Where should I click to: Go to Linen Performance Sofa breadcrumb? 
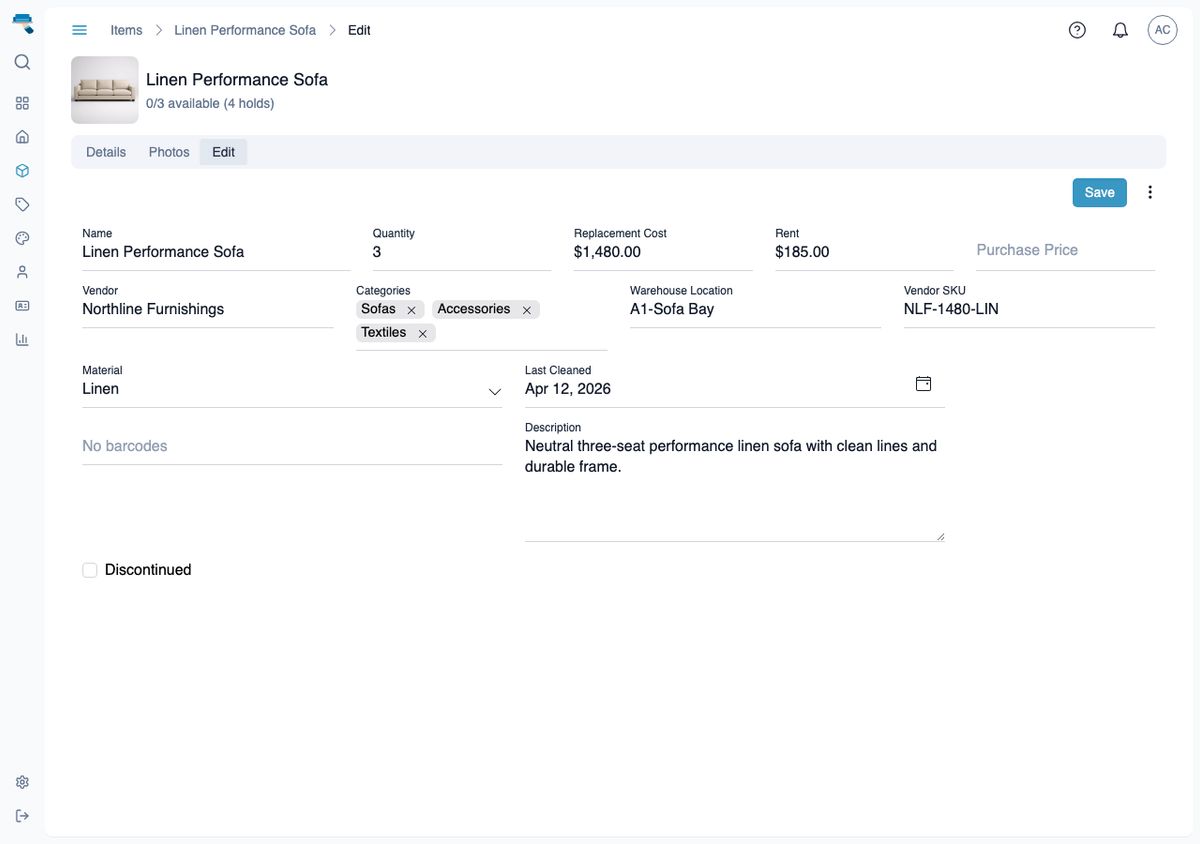pyautogui.click(x=245, y=30)
